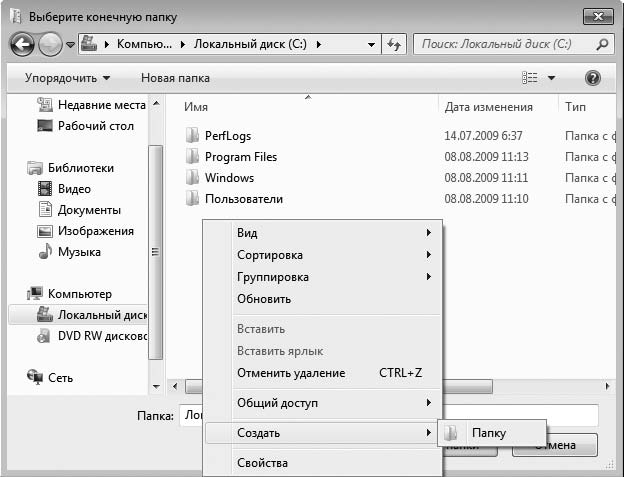
Task: Open Свойства from the context menu
Action: click(262, 463)
